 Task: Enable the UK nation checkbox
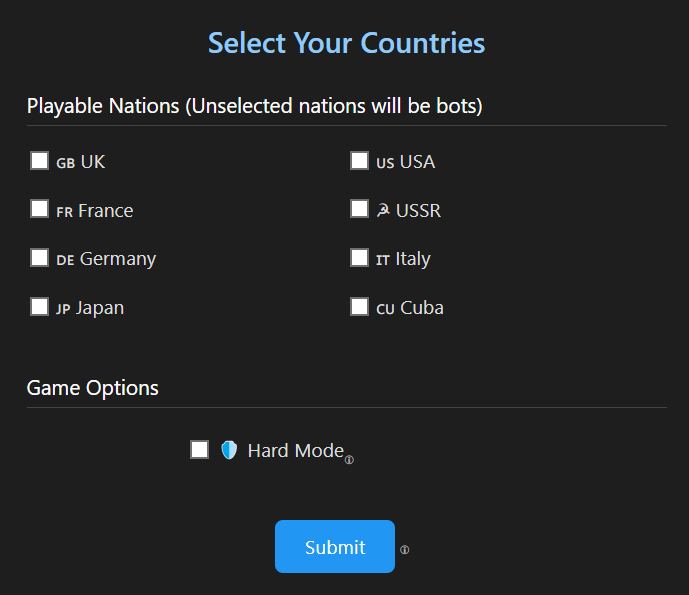coord(39,161)
